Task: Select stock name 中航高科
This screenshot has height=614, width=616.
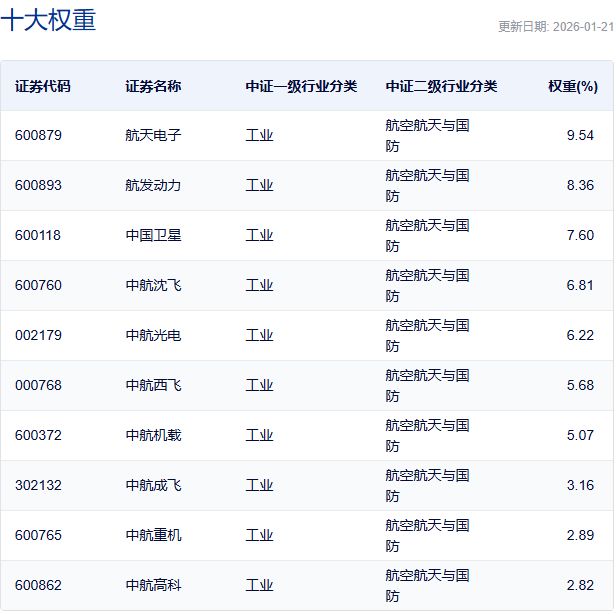Action: 153,585
